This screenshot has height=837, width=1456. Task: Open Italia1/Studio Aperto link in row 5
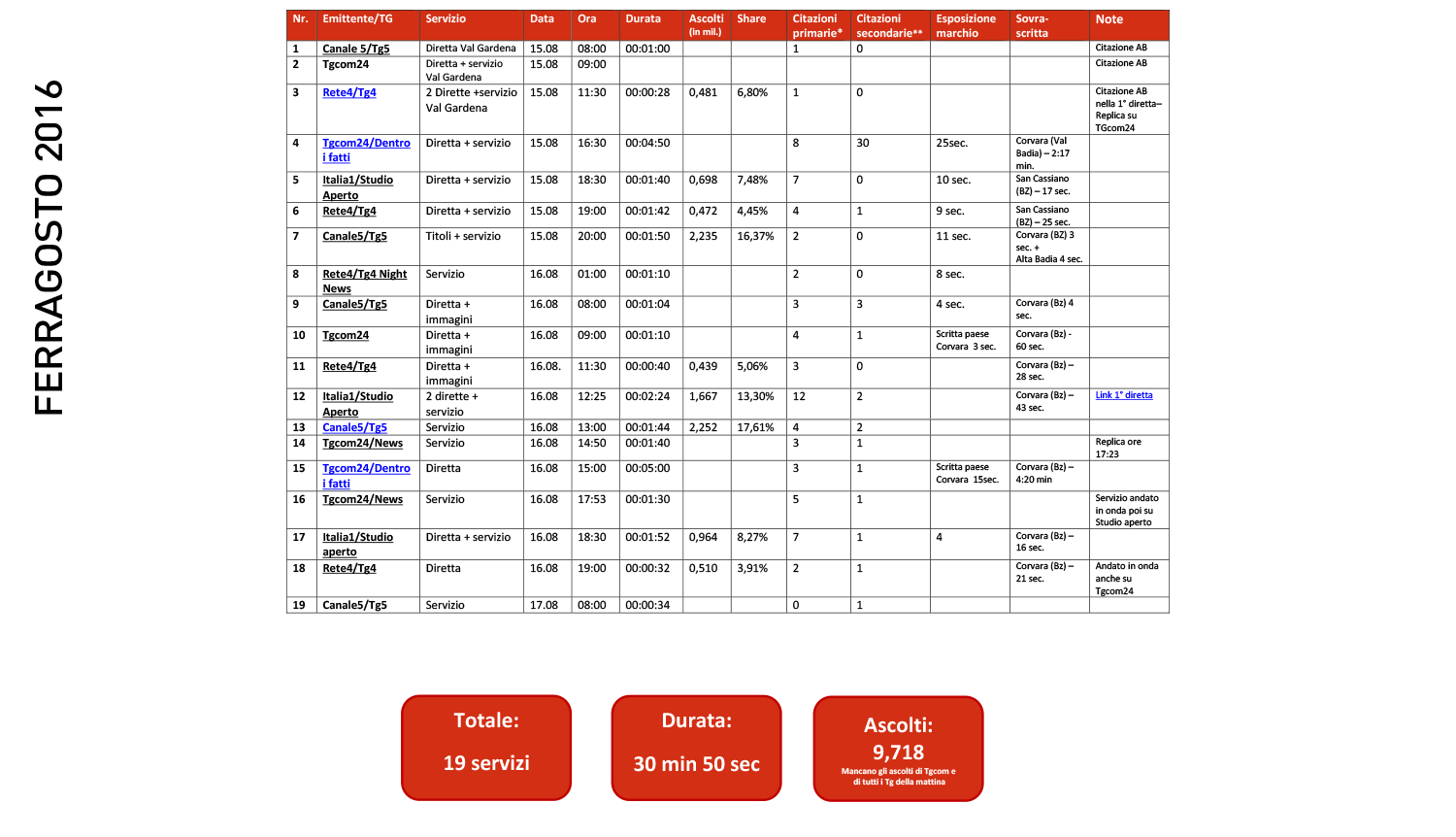(x=357, y=187)
